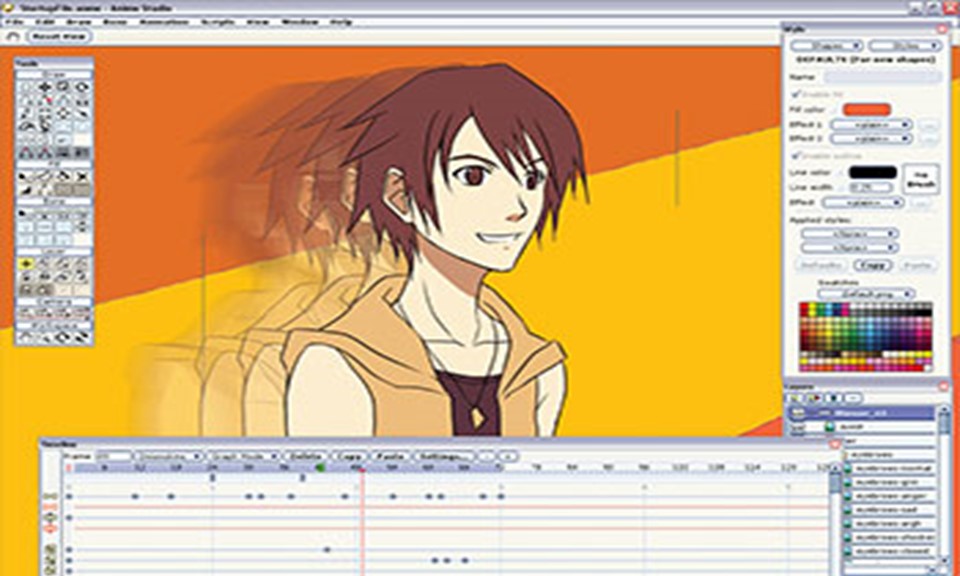Click the Line width value field
Viewport: 960px width, 576px height.
871,187
